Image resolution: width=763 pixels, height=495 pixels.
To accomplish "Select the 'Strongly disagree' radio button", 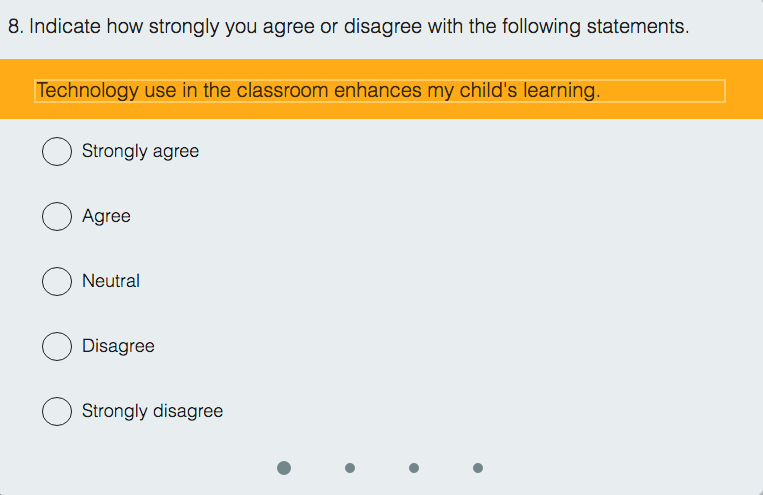I will (x=57, y=411).
